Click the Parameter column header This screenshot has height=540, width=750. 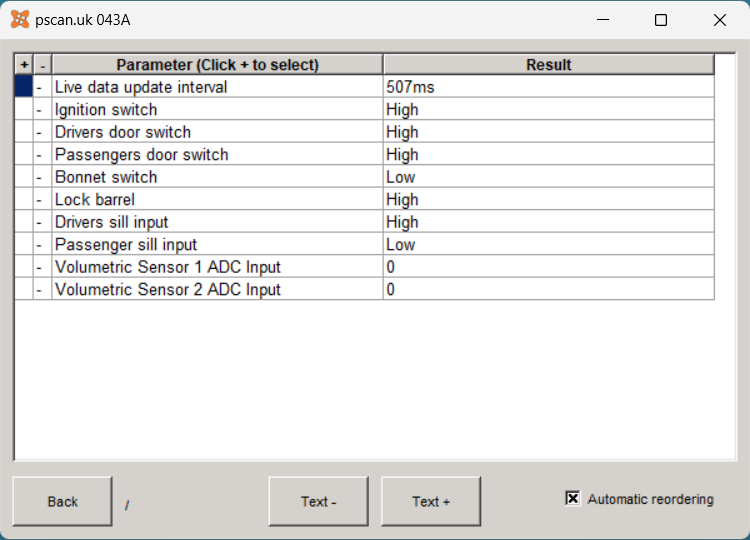click(x=218, y=65)
